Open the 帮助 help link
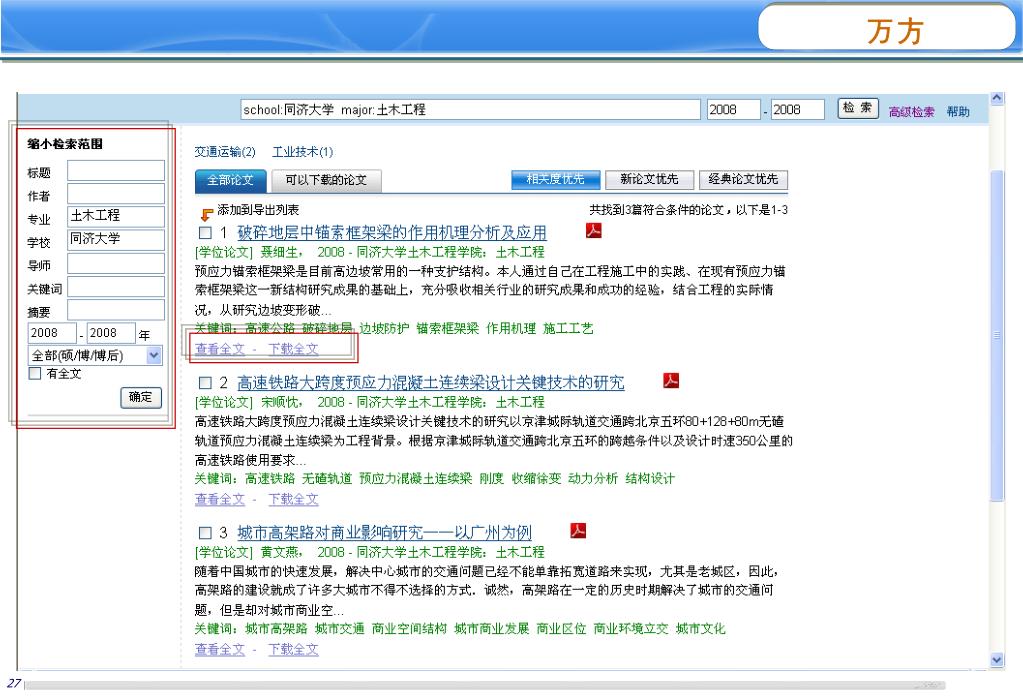Image resolution: width=1023 pixels, height=696 pixels. [958, 112]
